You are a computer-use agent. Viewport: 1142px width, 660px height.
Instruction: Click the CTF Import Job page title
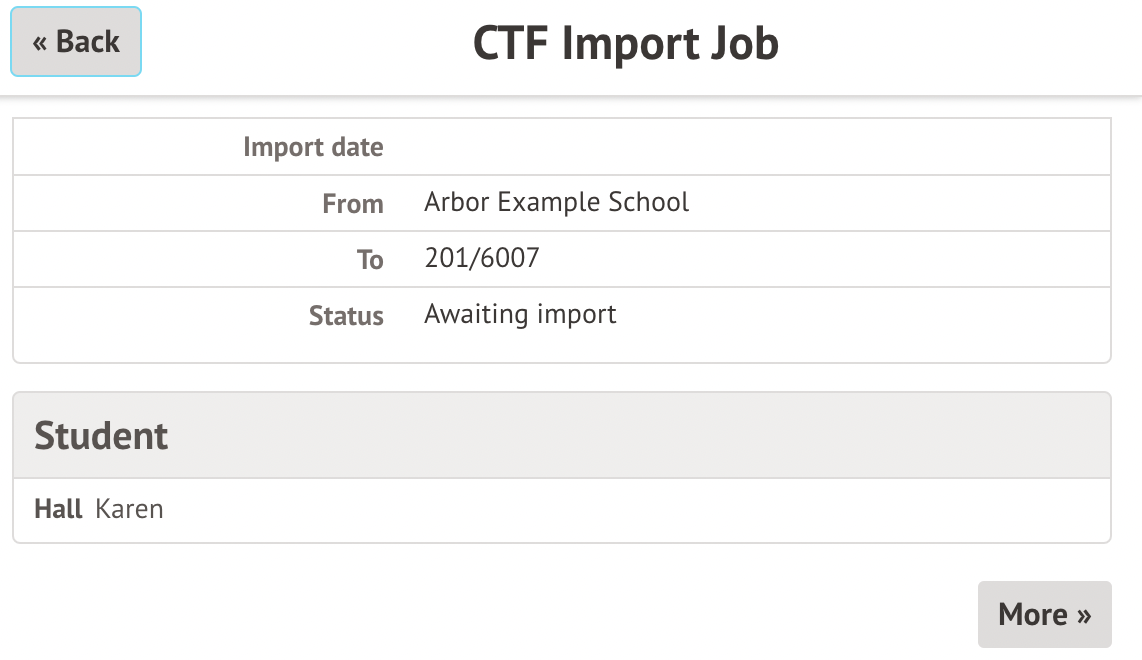625,44
